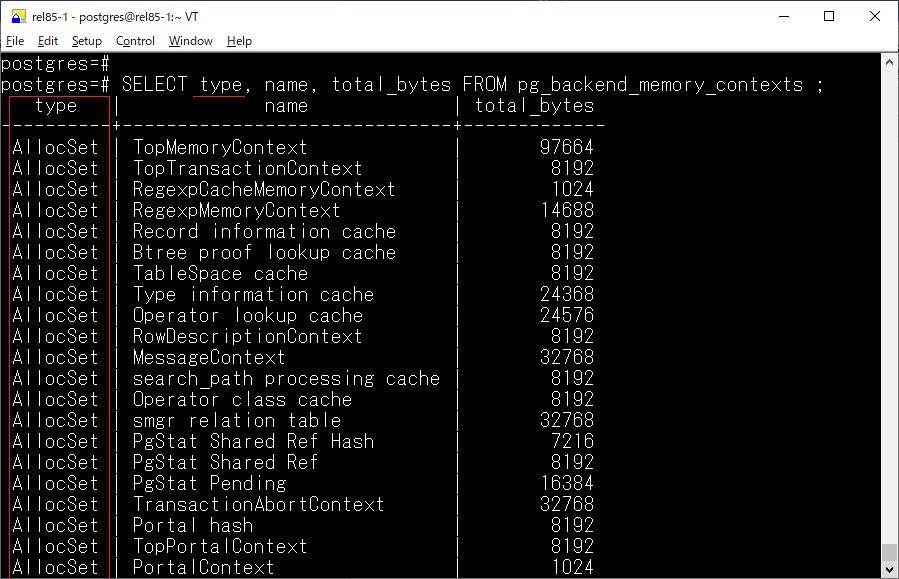Minimize the Tera Term window
The height and width of the screenshot is (579, 899).
[783, 16]
